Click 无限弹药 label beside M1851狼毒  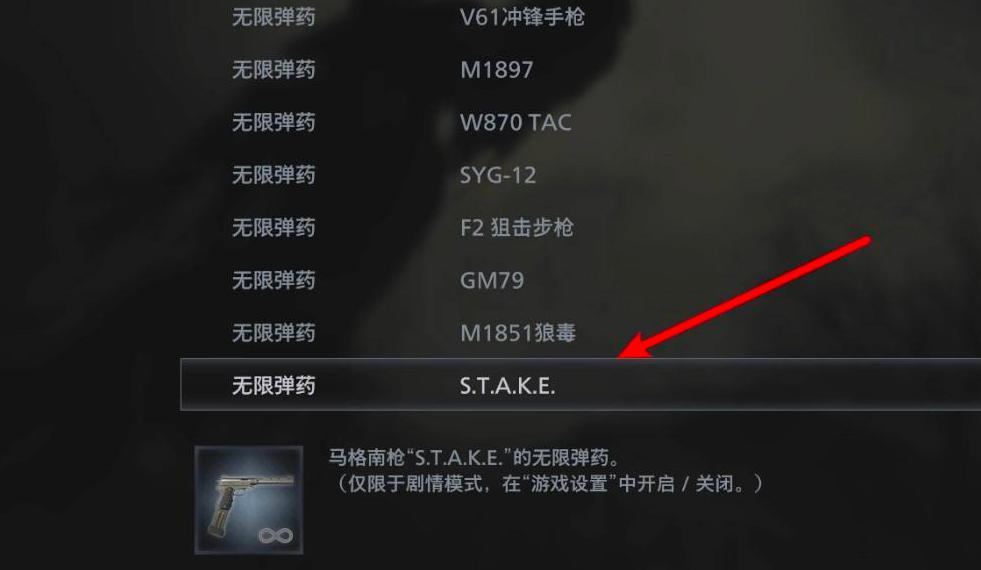coord(273,332)
